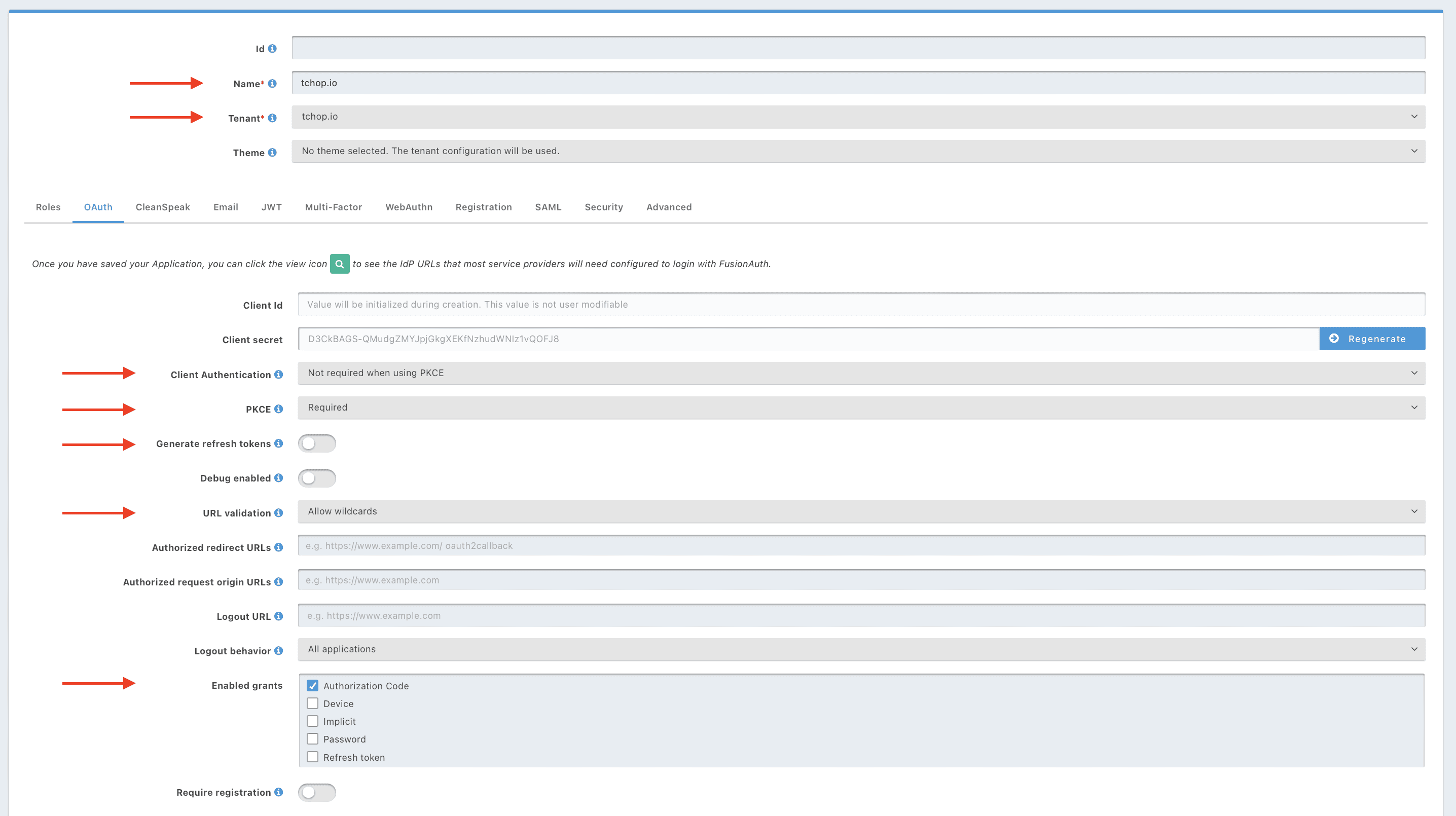The height and width of the screenshot is (816, 1456).
Task: Click the Authorized request origin URLs field
Action: tap(861, 580)
